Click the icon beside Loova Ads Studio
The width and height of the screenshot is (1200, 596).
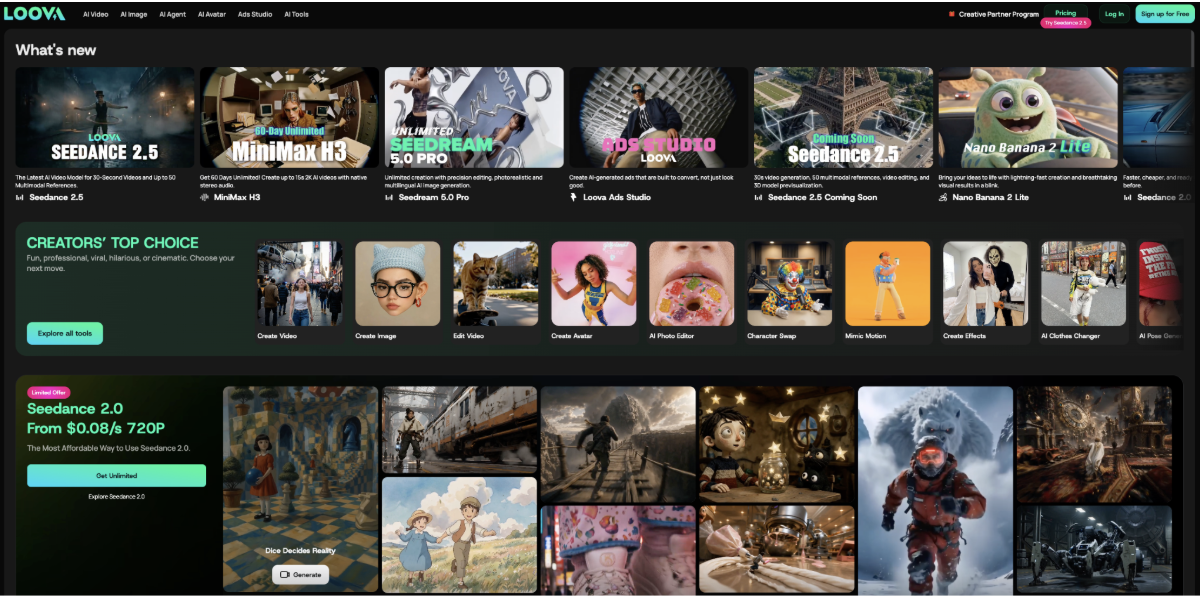coord(574,197)
